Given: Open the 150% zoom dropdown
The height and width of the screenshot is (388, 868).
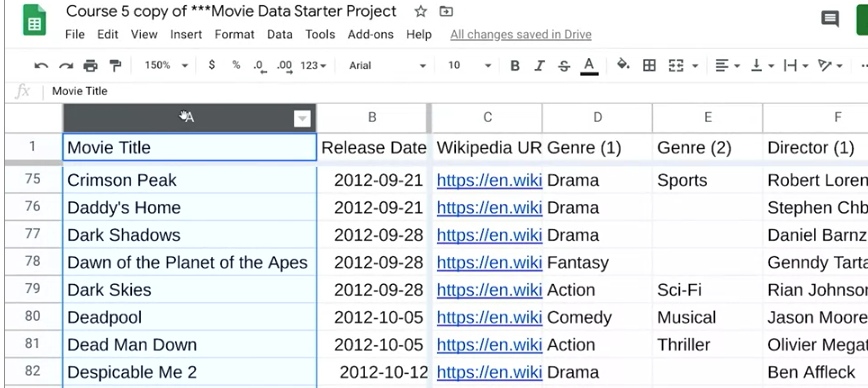Looking at the screenshot, I should (166, 65).
